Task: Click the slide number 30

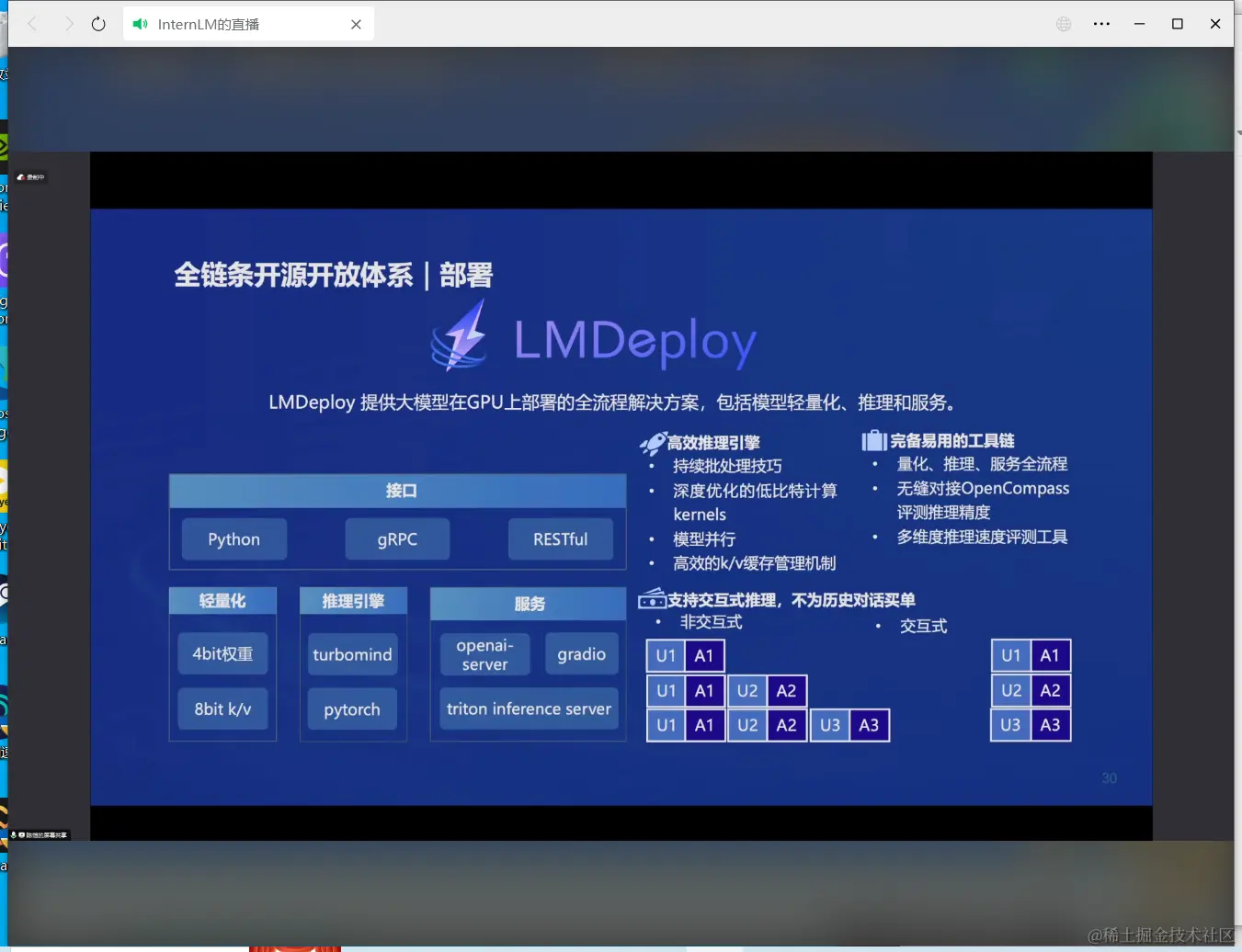Action: (x=1110, y=778)
